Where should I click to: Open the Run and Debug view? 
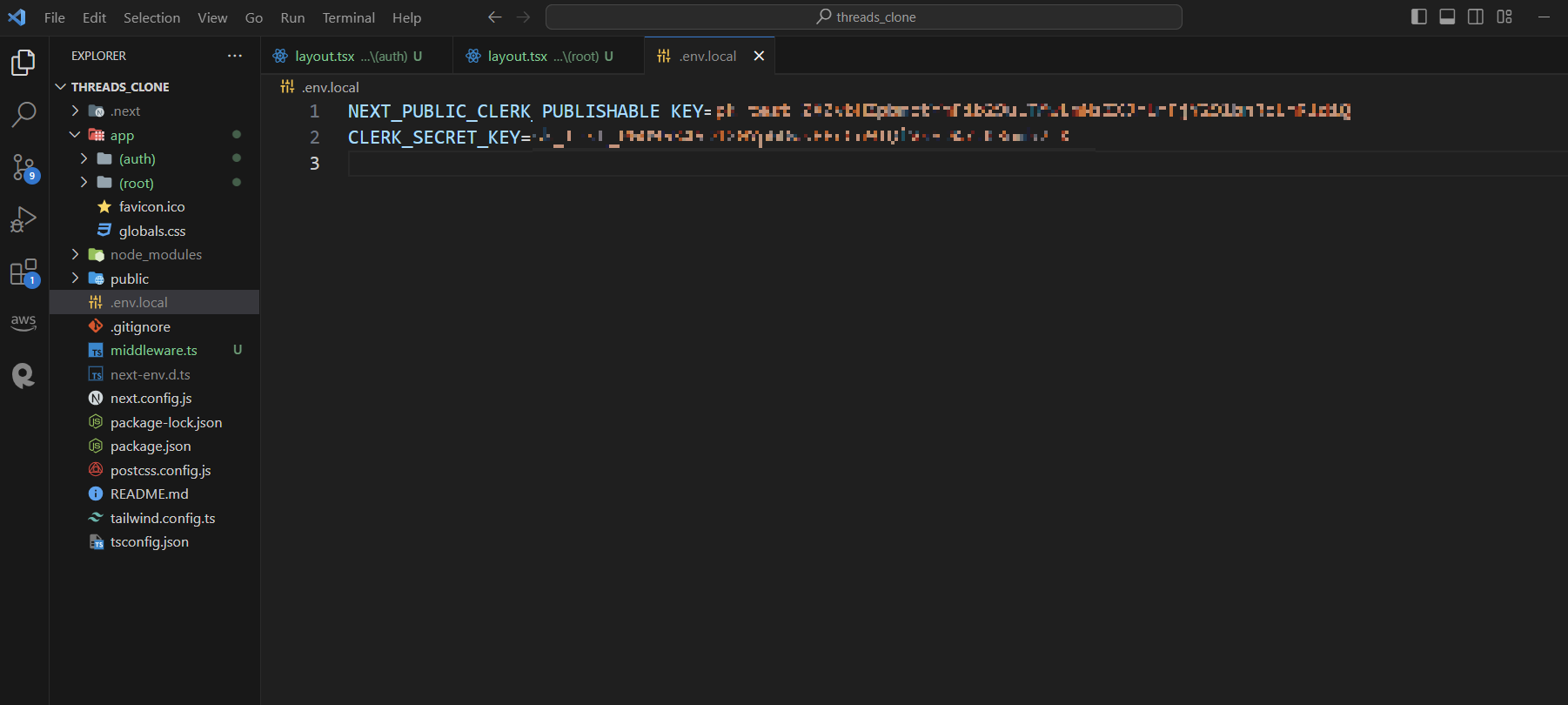[23, 219]
